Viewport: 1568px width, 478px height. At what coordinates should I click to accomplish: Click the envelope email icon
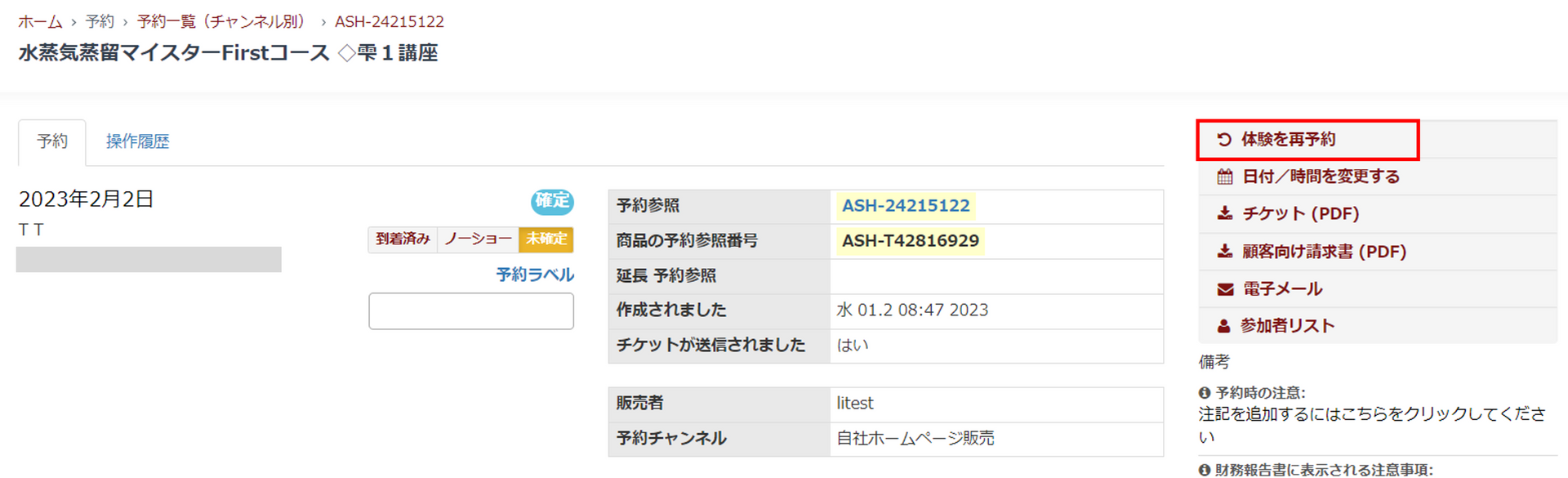click(1225, 289)
